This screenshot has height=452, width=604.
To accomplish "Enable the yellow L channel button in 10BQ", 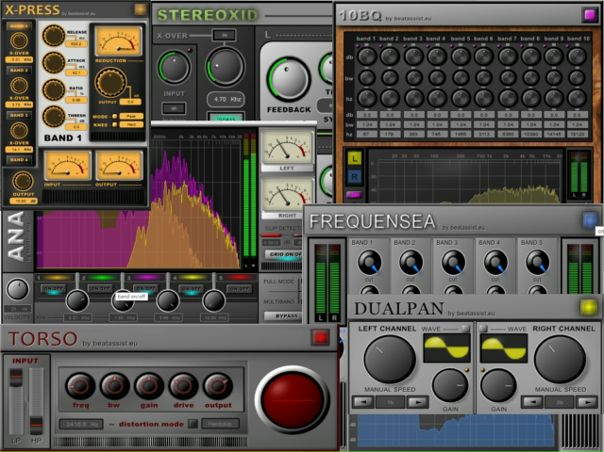I will click(x=355, y=158).
